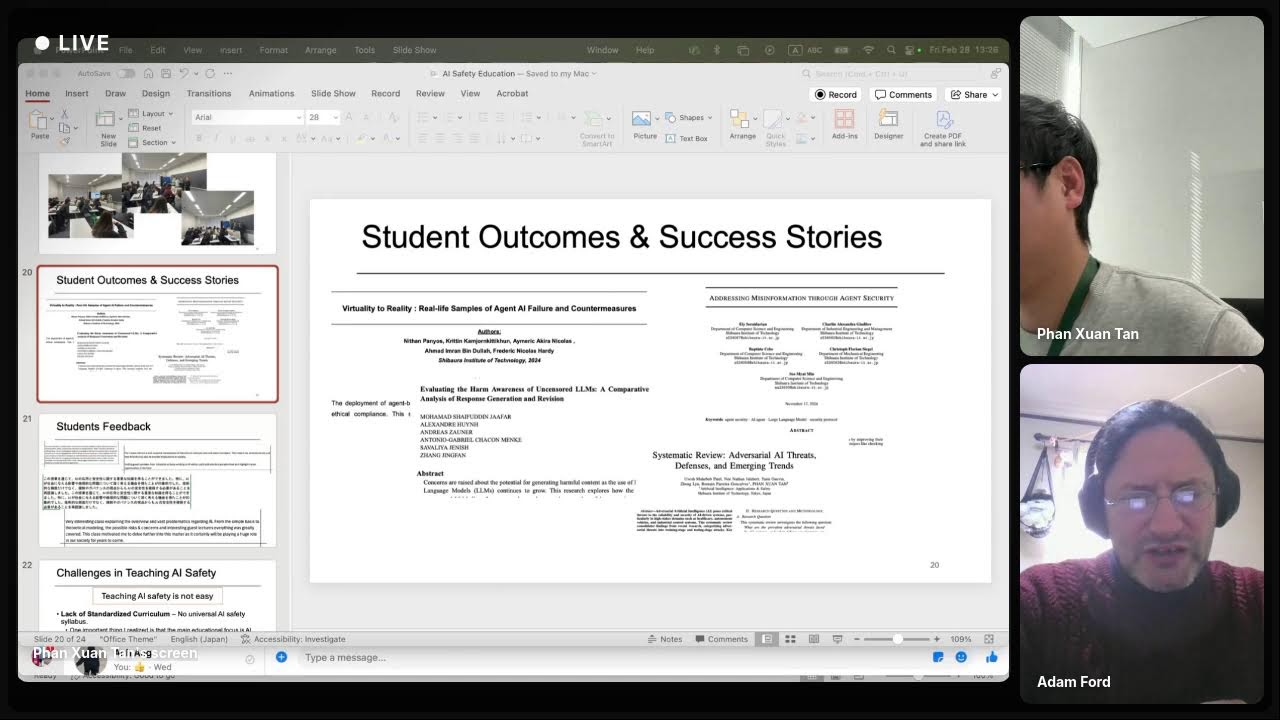The width and height of the screenshot is (1280, 720).
Task: Open the Review ribbon tab
Action: [430, 93]
